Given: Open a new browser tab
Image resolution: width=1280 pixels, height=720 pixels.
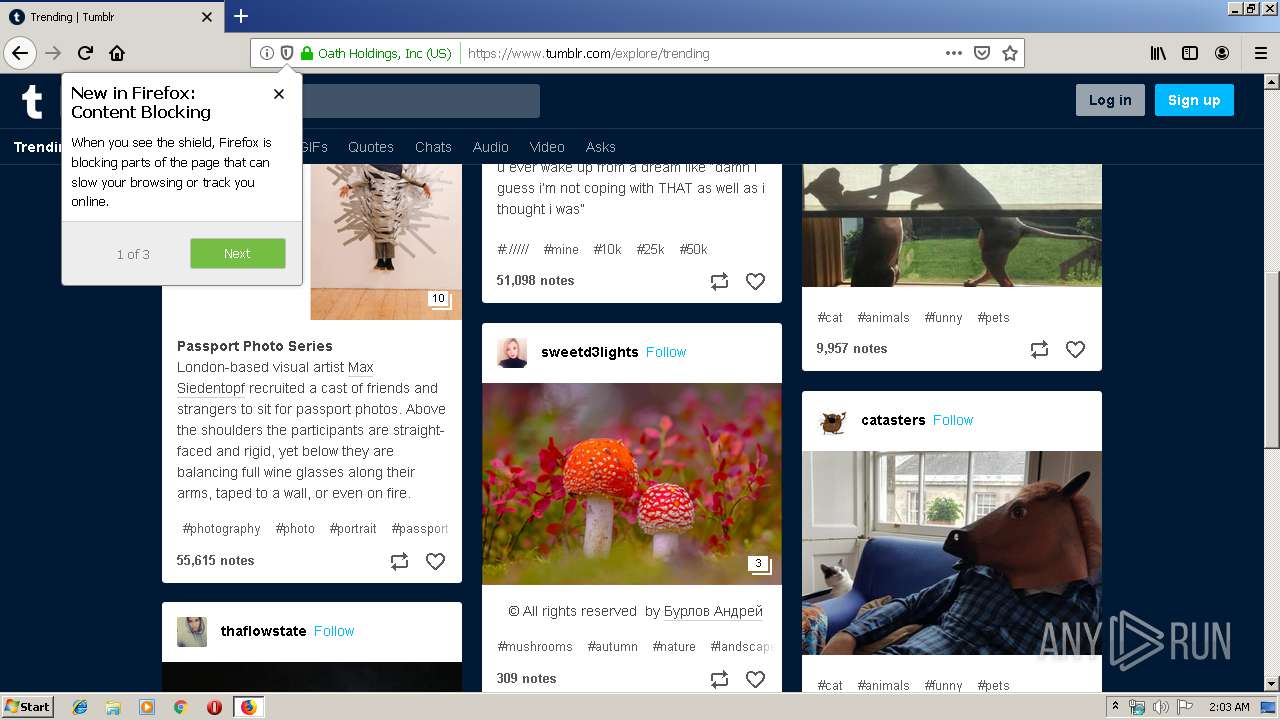Looking at the screenshot, I should point(241,16).
